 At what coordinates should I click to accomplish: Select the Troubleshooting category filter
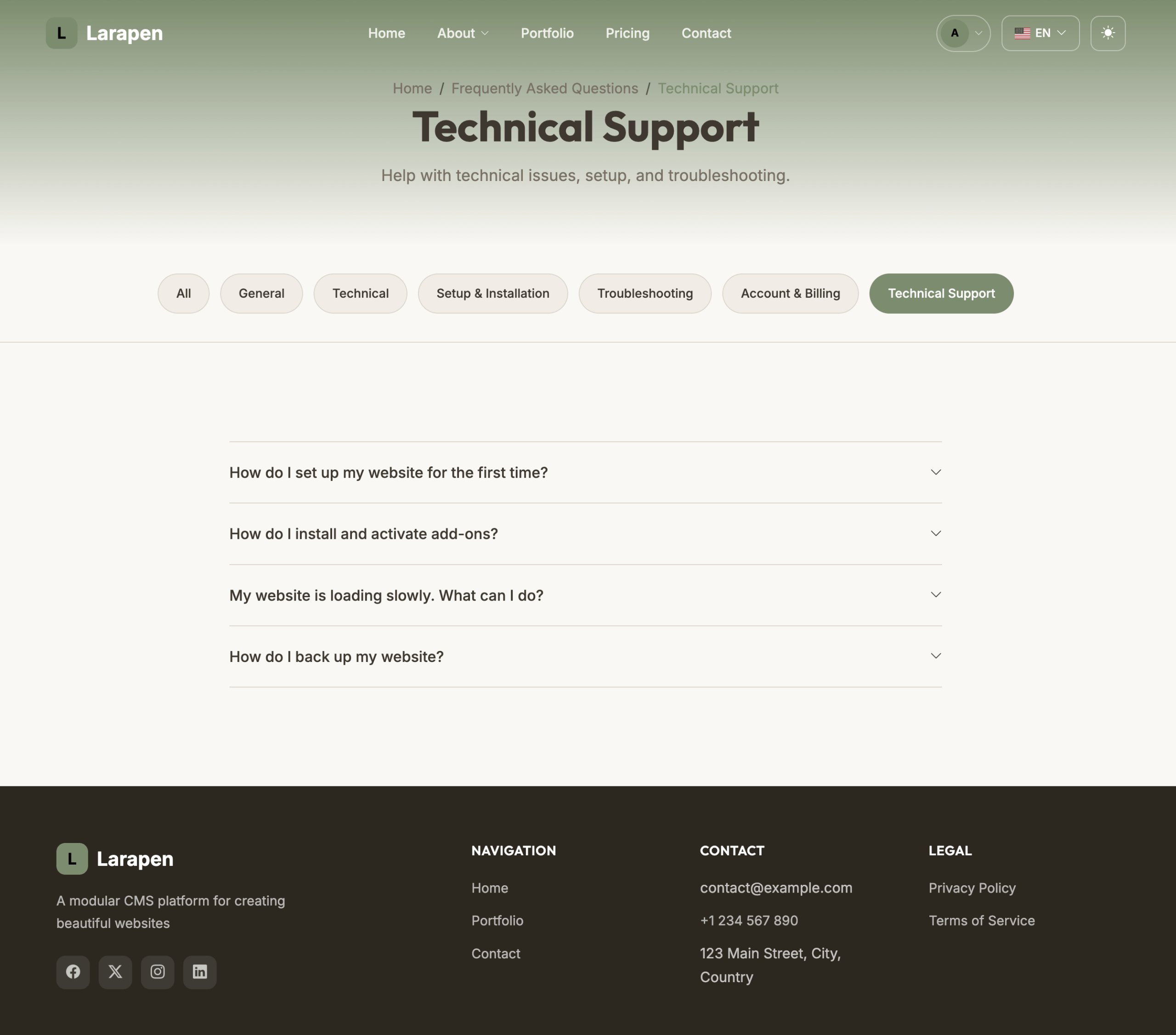(645, 294)
